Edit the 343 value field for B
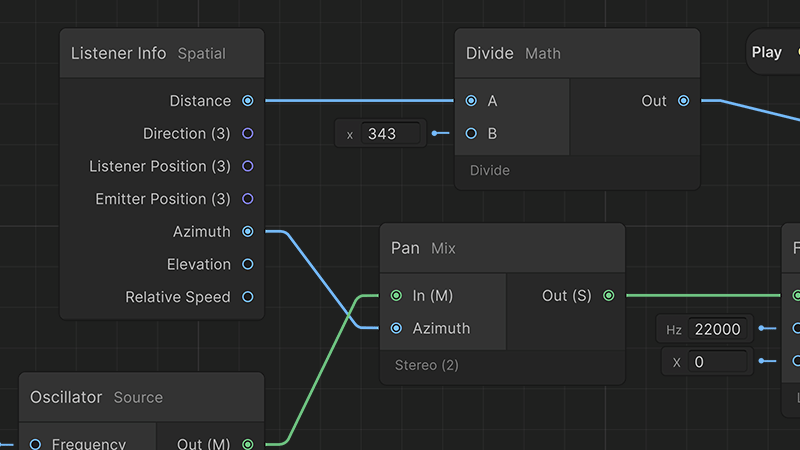The height and width of the screenshot is (450, 800). [x=390, y=134]
